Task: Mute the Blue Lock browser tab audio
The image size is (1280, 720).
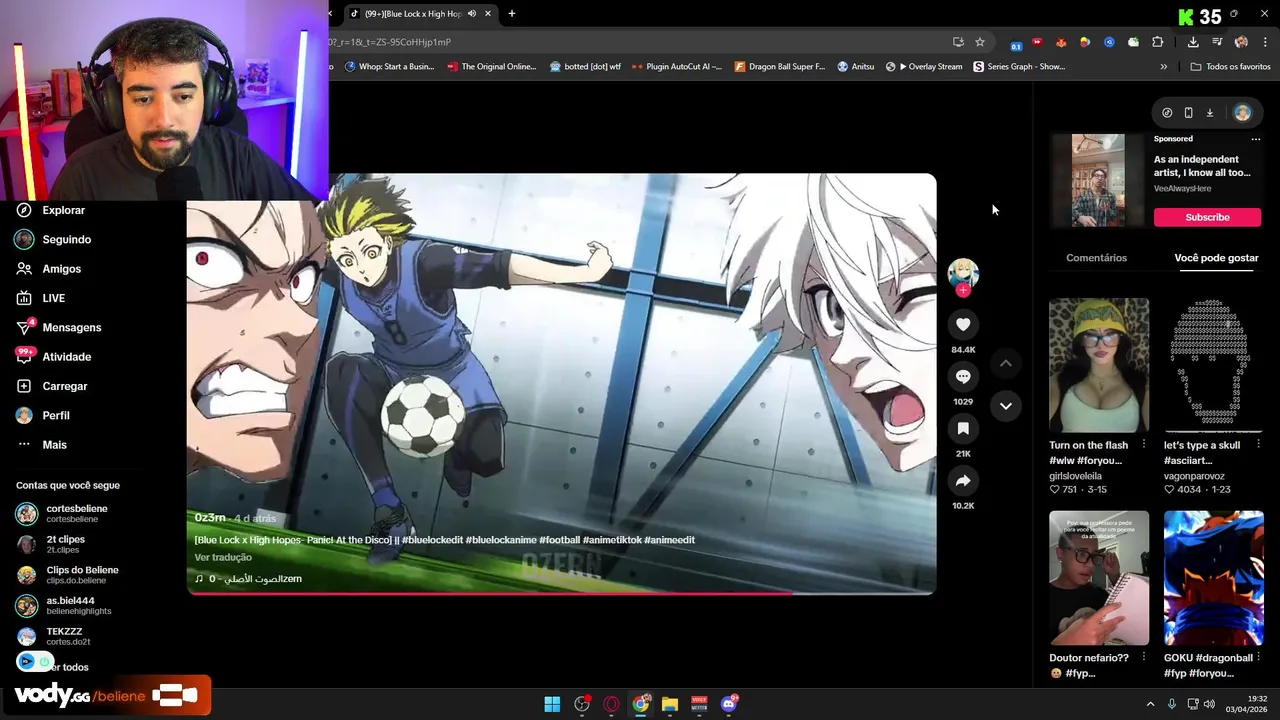Action: [472, 14]
